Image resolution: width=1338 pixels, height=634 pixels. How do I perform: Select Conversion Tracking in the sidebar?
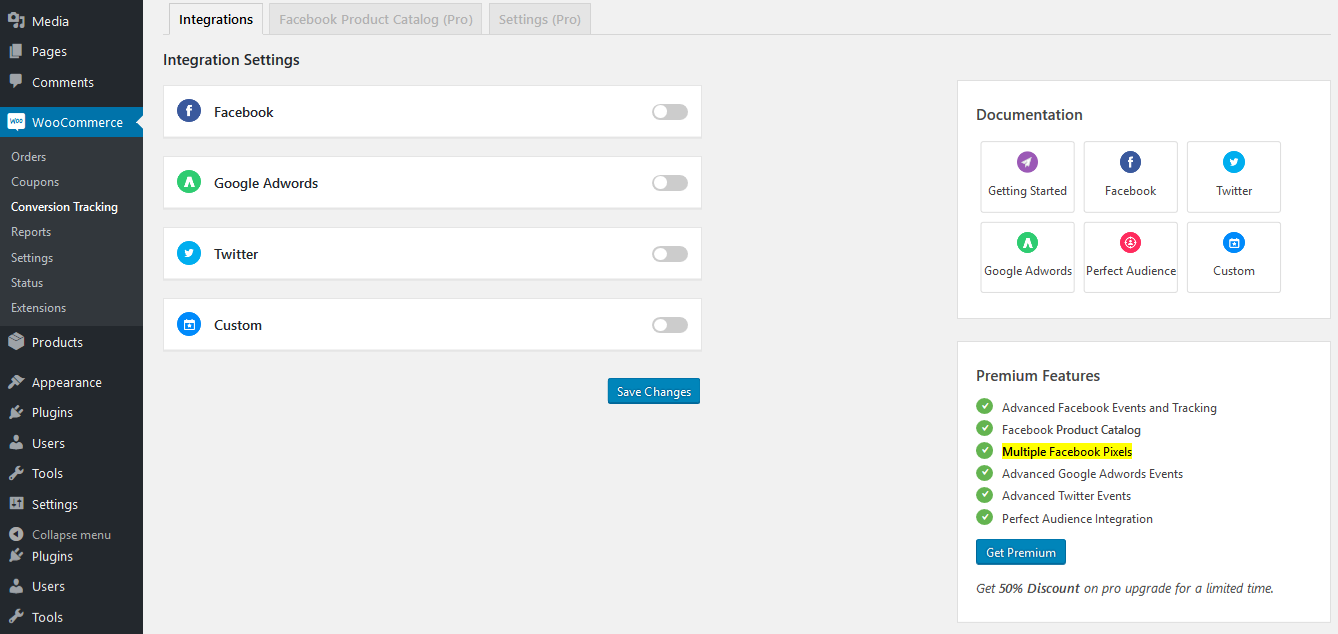tap(64, 207)
